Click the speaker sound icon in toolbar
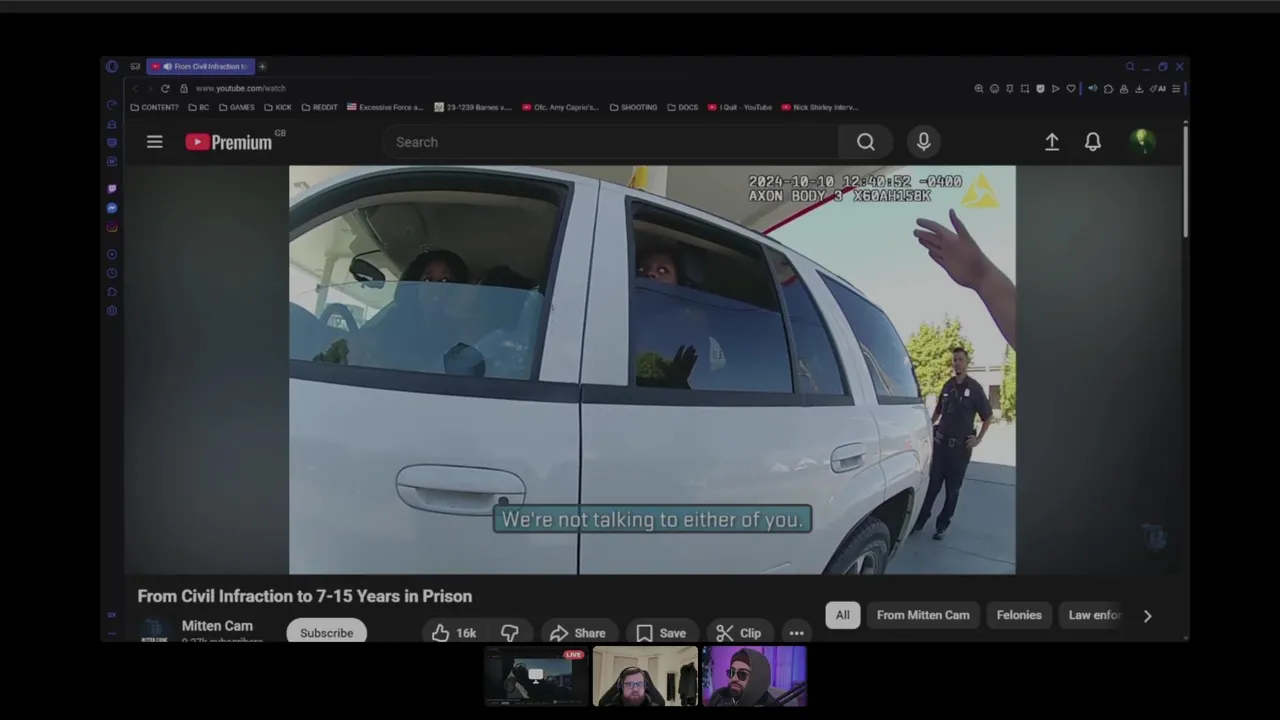This screenshot has width=1280, height=720. pyautogui.click(x=1092, y=88)
